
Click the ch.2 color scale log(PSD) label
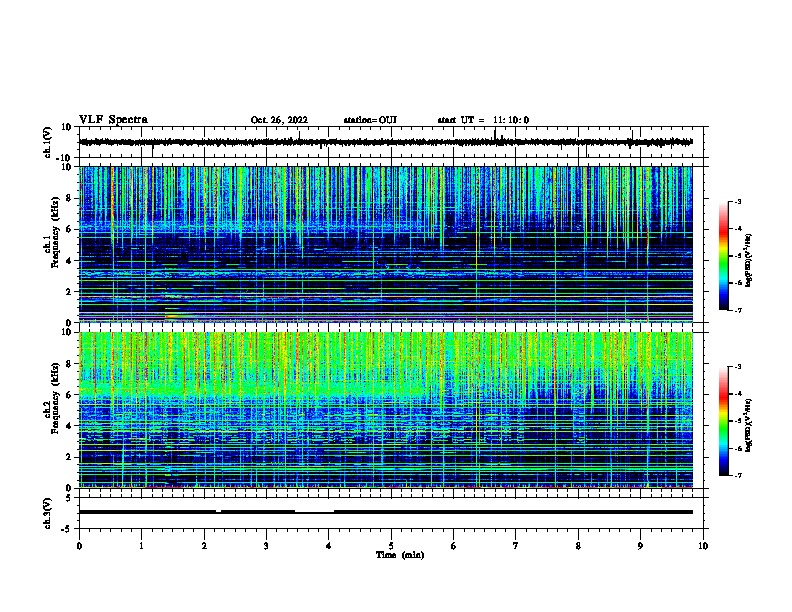coord(749,425)
